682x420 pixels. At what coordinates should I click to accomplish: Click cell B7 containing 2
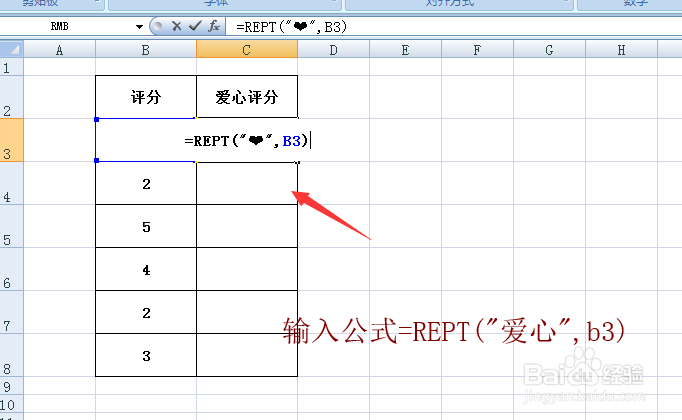(146, 312)
